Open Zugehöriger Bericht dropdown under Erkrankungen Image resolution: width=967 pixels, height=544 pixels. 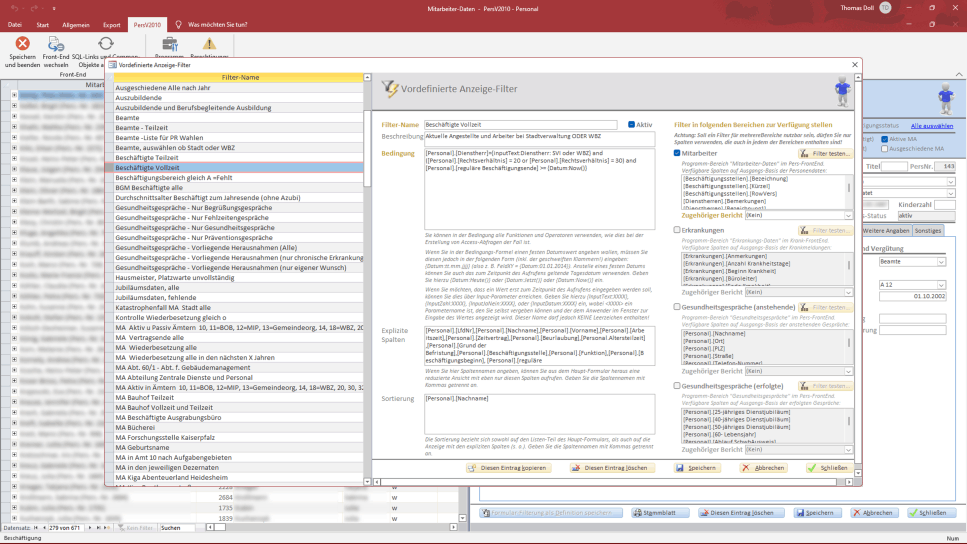pos(848,291)
